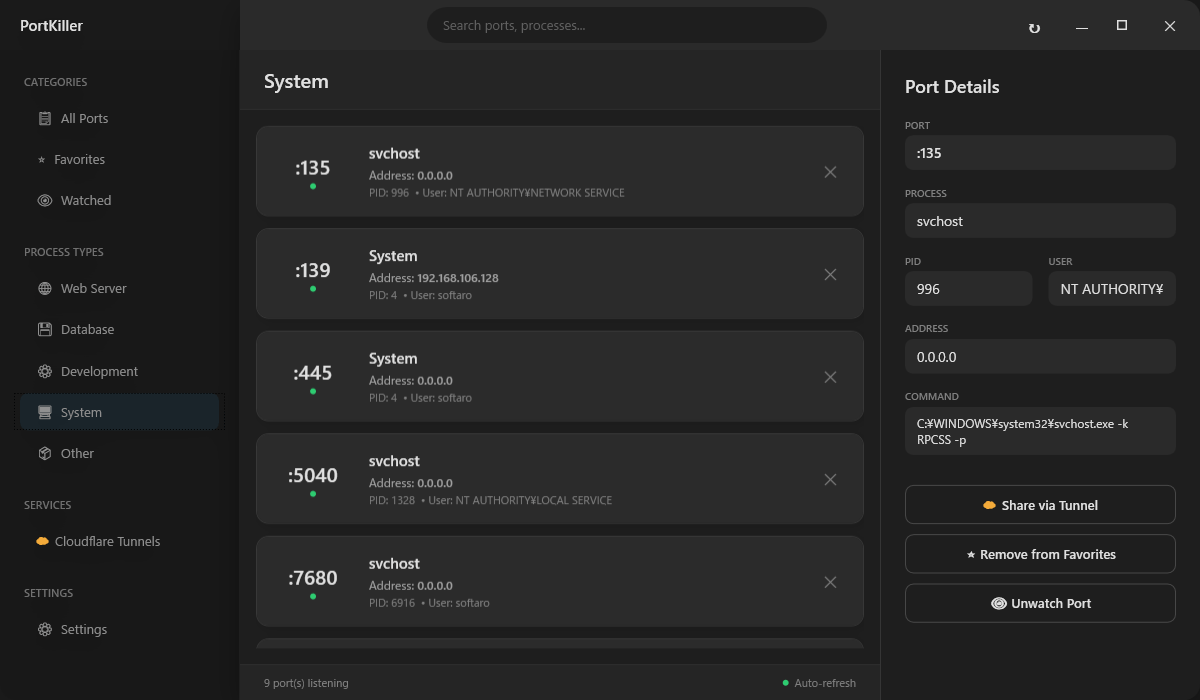Open Cloudflare Tunnels service
Viewport: 1200px width, 700px height.
(x=107, y=541)
